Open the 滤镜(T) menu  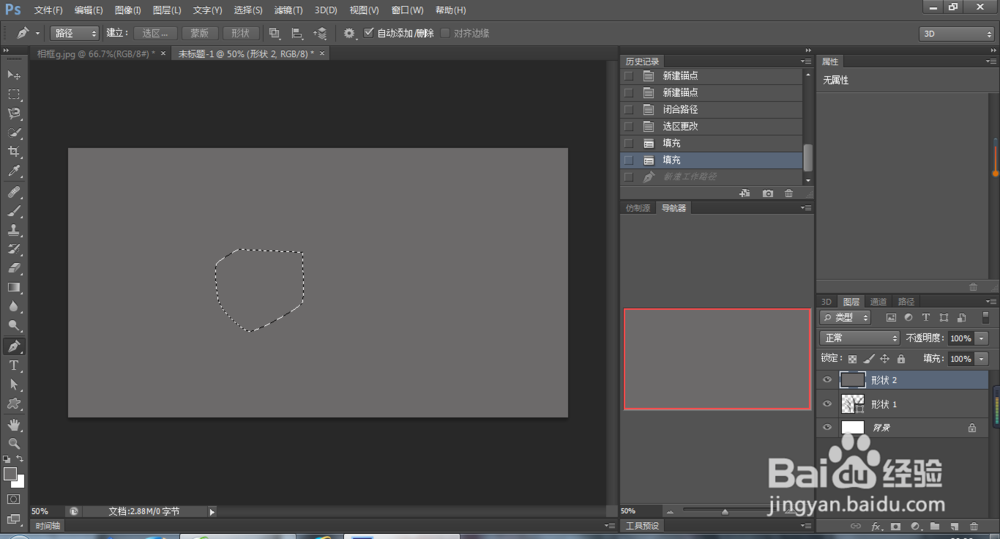point(288,10)
